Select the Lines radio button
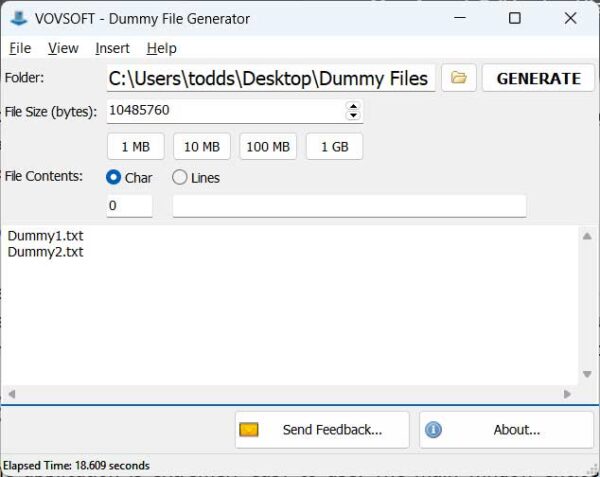Screen dimensions: 600x477 [180, 178]
